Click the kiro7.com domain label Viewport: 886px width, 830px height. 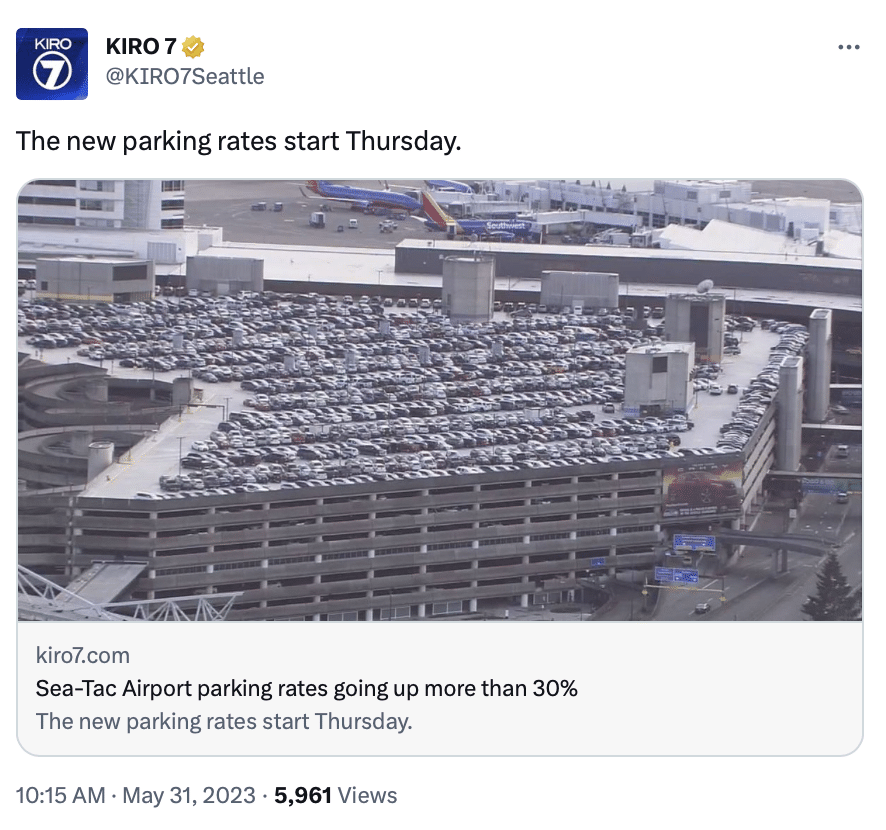[x=82, y=655]
